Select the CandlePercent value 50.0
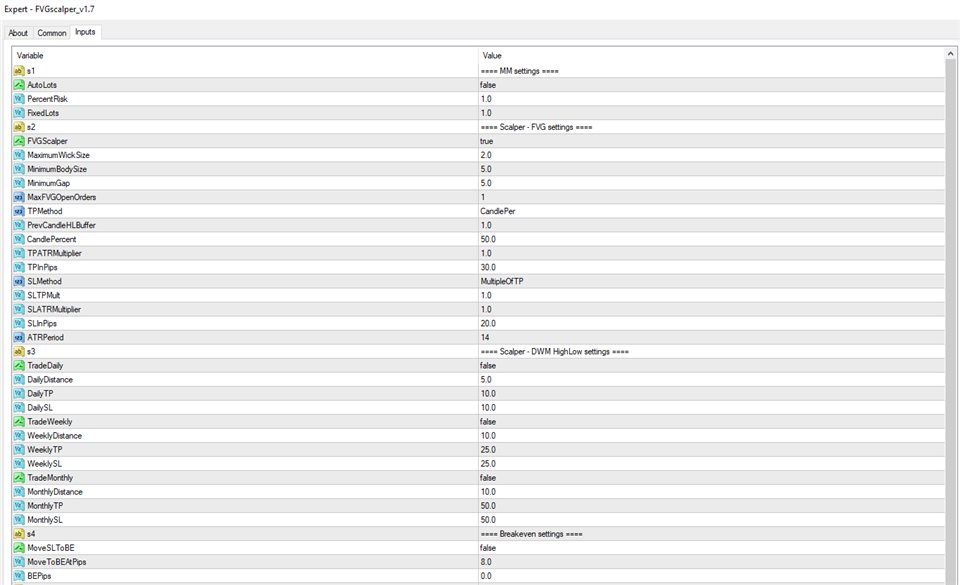 point(488,239)
